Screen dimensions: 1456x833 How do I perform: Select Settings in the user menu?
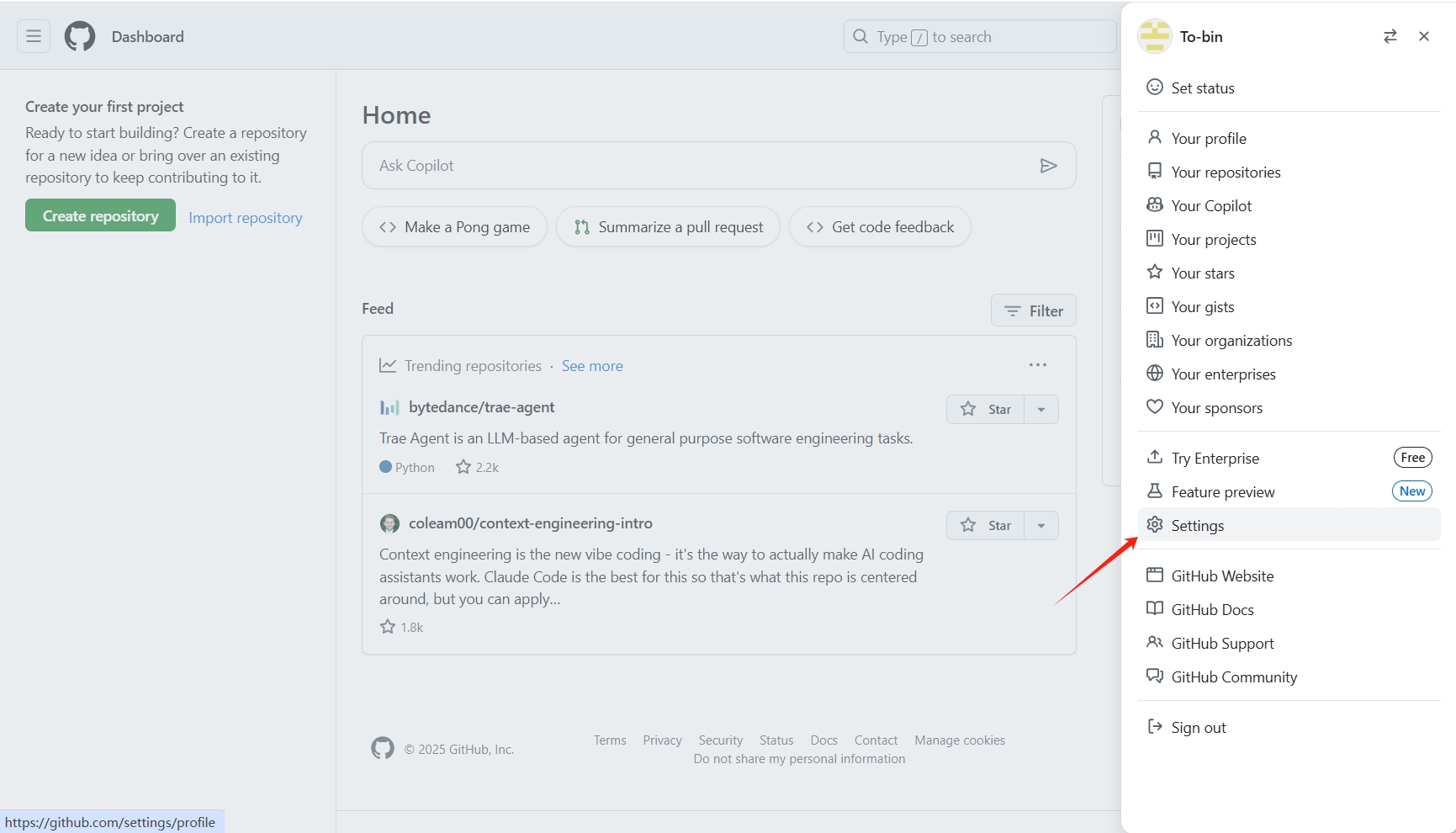pyautogui.click(x=1289, y=525)
